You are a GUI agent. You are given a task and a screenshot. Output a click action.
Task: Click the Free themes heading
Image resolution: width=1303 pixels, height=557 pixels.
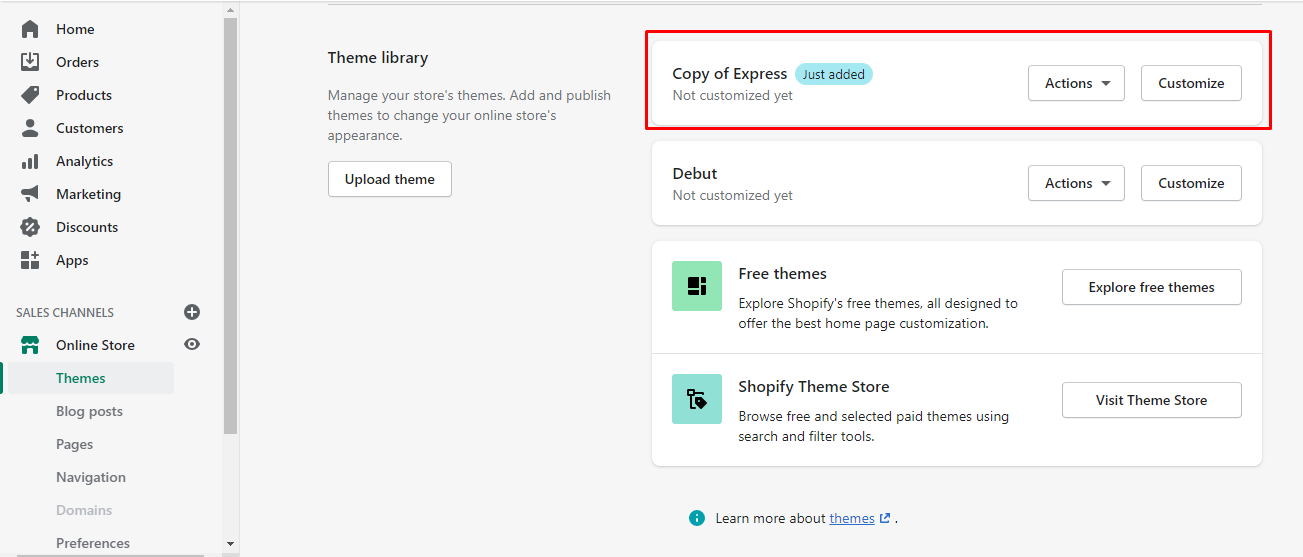[783, 274]
